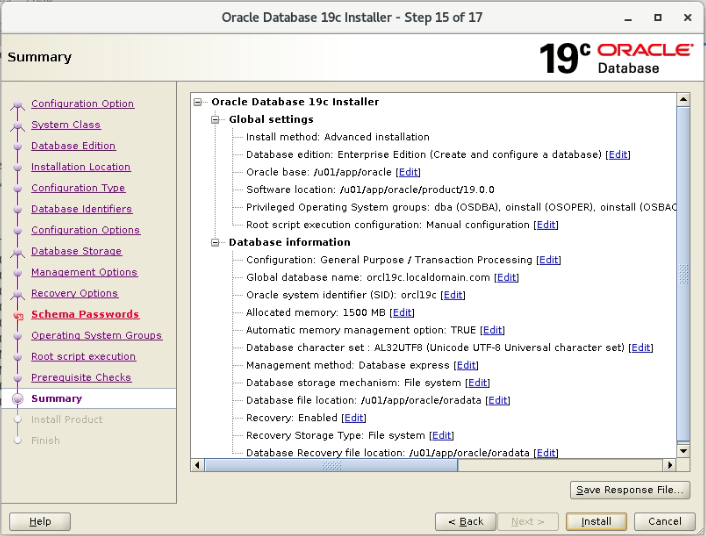Collapse the Database information tree node

click(x=215, y=243)
